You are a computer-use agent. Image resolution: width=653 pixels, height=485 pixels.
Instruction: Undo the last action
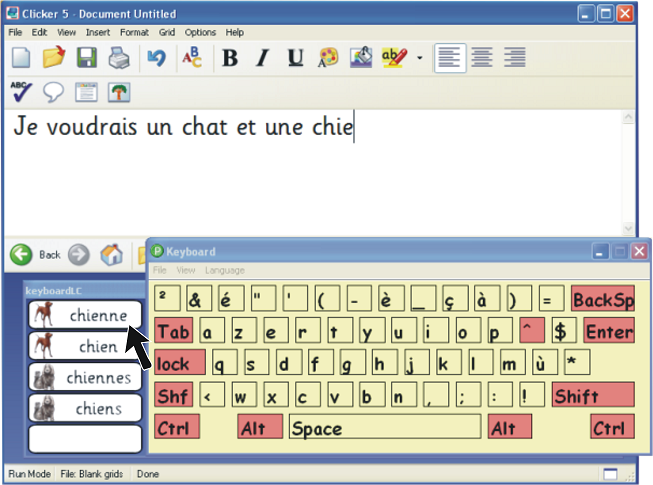[x=157, y=57]
